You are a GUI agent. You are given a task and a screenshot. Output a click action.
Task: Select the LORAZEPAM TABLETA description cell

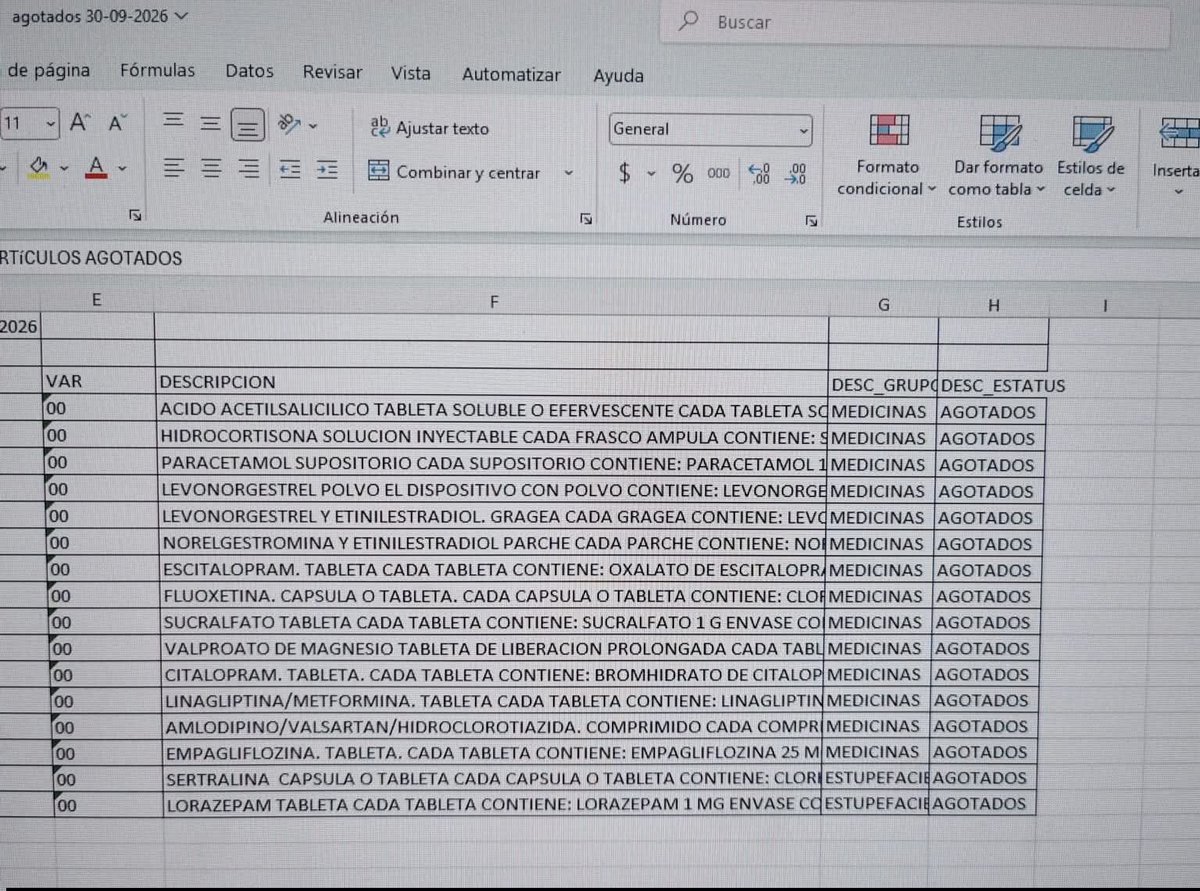coord(491,804)
